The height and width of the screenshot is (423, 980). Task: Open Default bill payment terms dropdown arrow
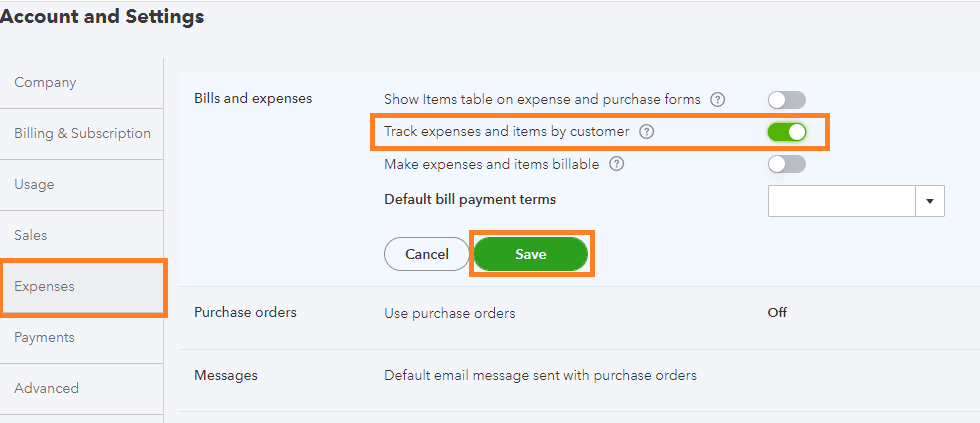point(930,201)
